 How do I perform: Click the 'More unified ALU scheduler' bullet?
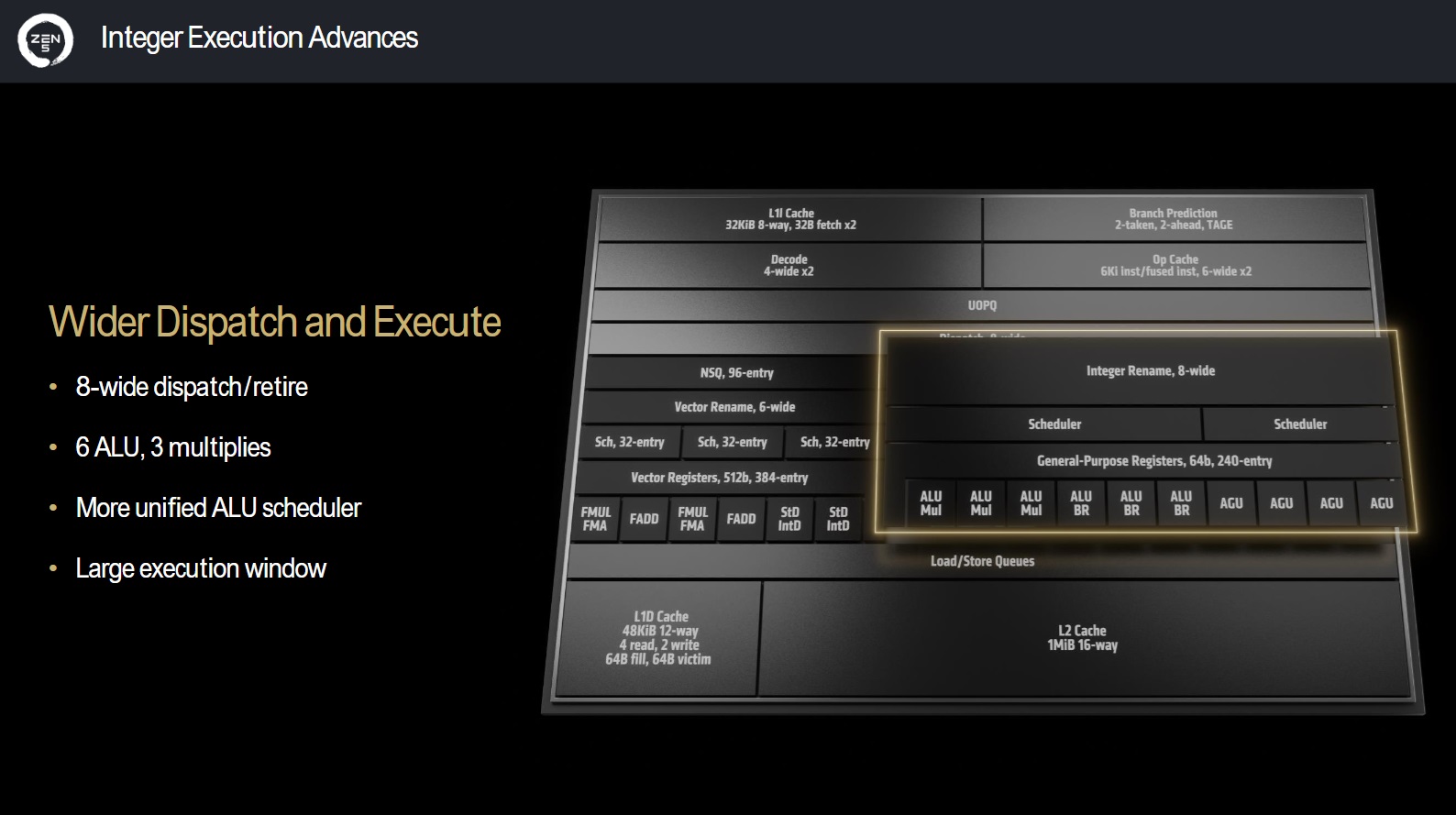point(218,508)
